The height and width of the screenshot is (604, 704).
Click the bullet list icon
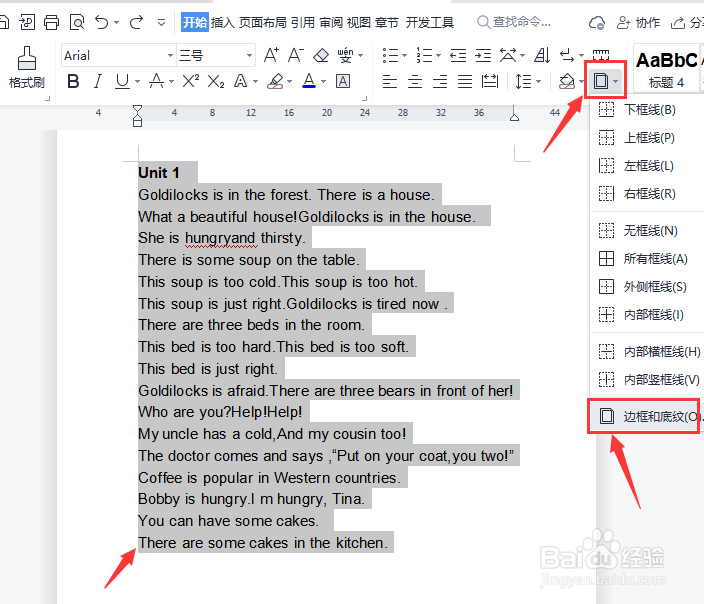(391, 56)
